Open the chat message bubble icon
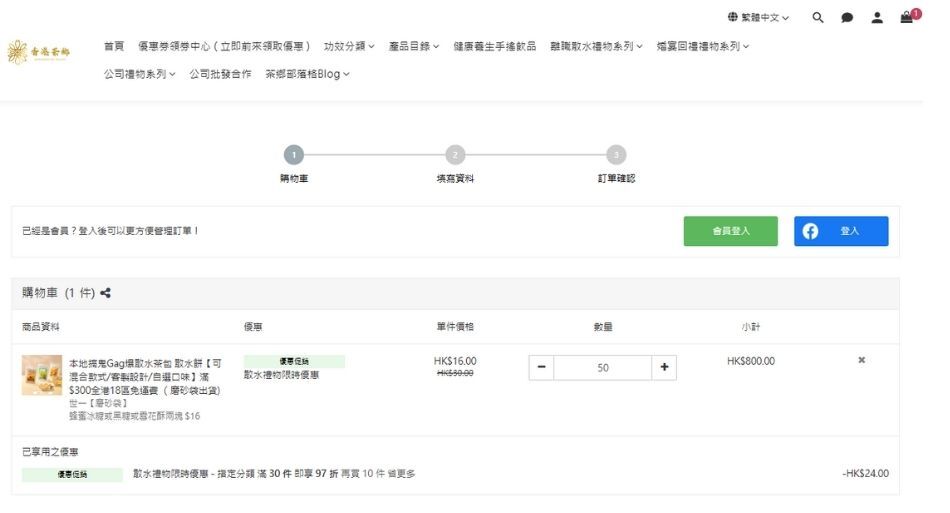Viewport: 950px width, 513px height. click(847, 18)
